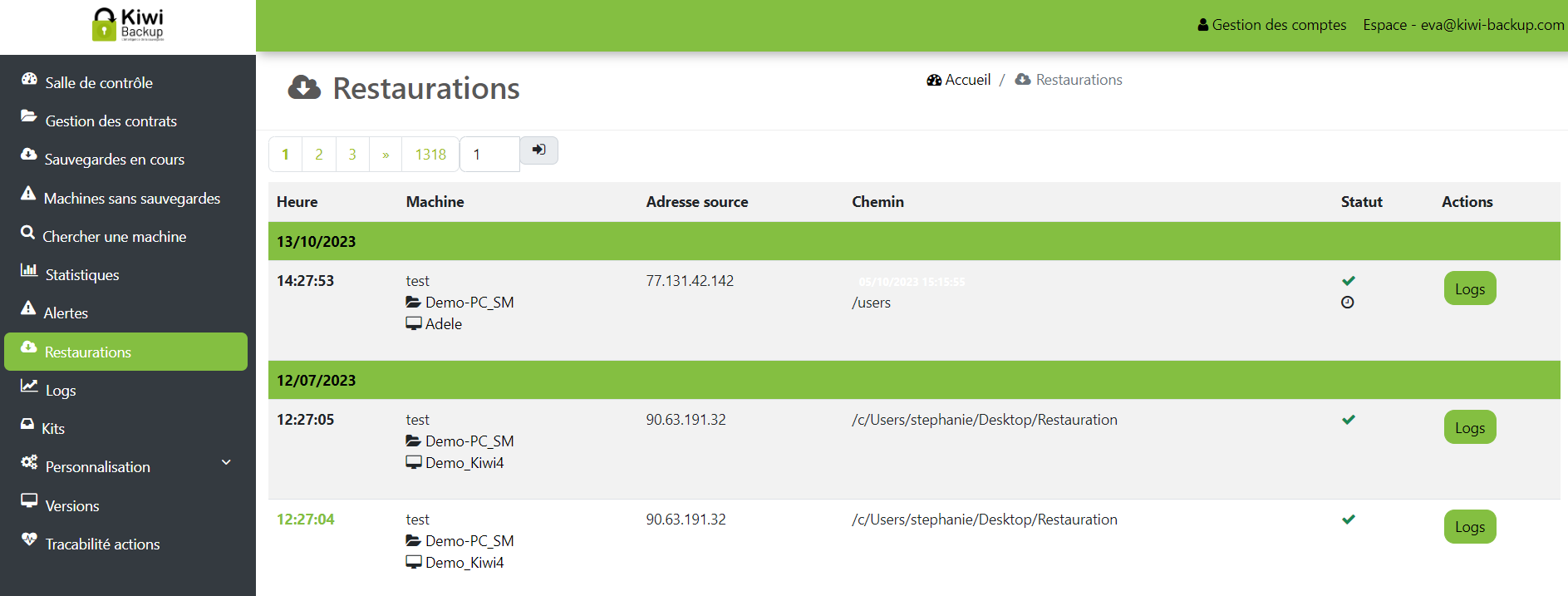Click the large cloud icon beside Restaurations title
This screenshot has height=596, width=1568.
click(304, 87)
